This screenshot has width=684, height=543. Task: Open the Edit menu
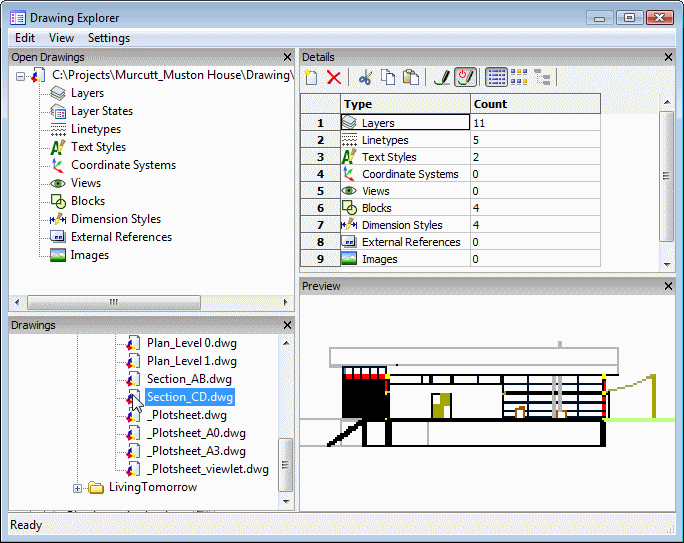pyautogui.click(x=25, y=38)
